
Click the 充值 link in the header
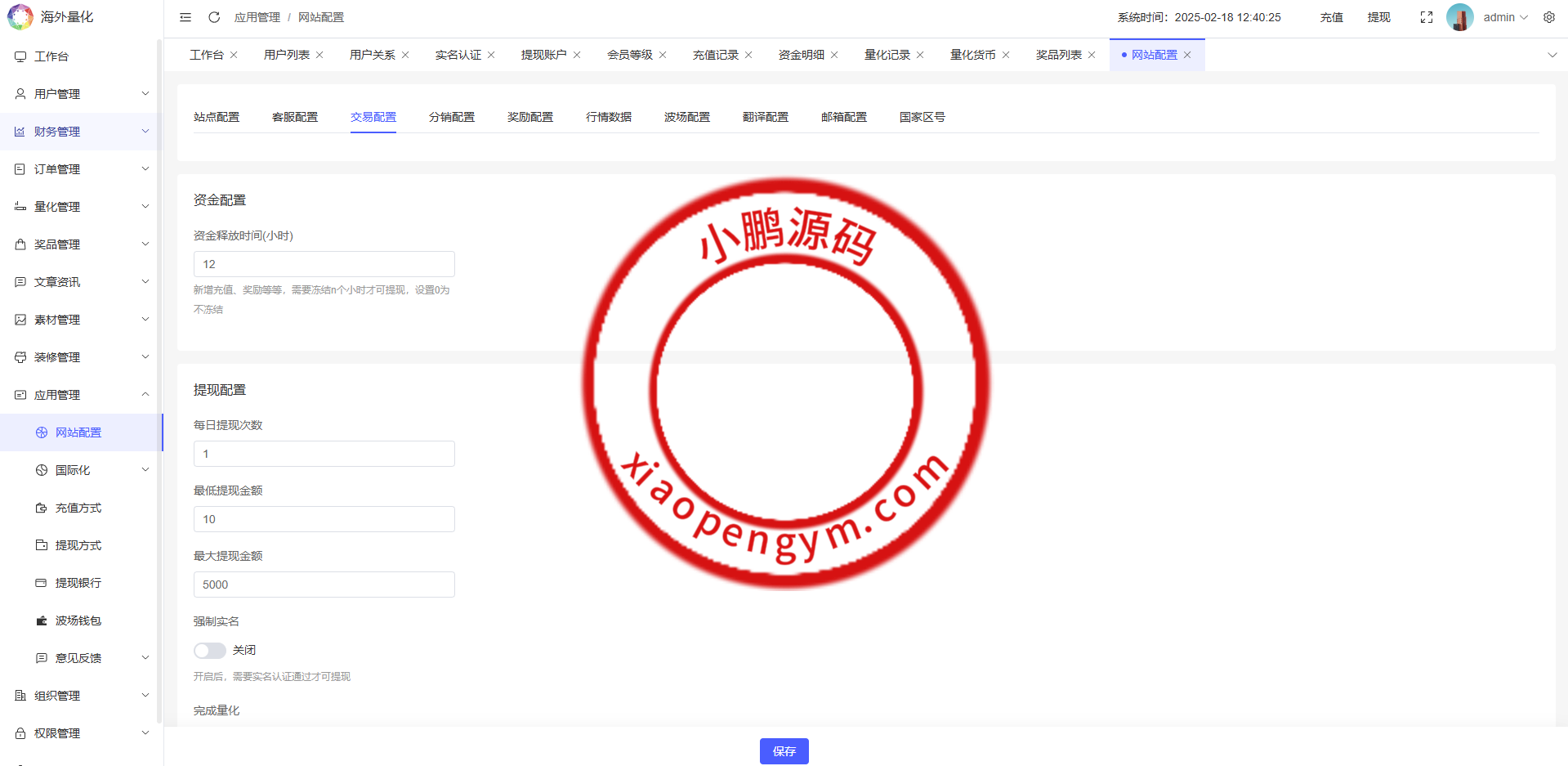pyautogui.click(x=1331, y=17)
